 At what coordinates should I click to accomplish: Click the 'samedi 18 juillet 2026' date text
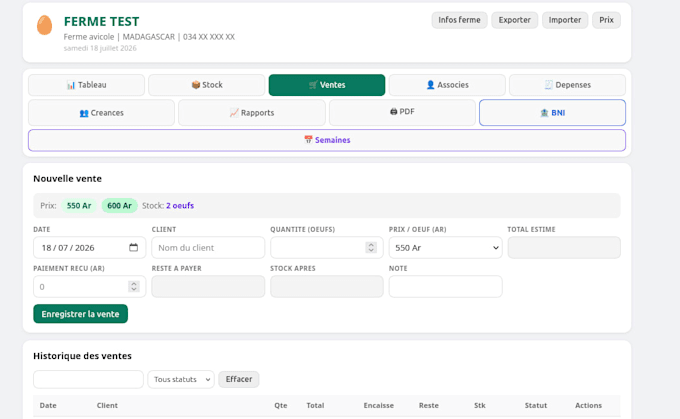coord(100,48)
